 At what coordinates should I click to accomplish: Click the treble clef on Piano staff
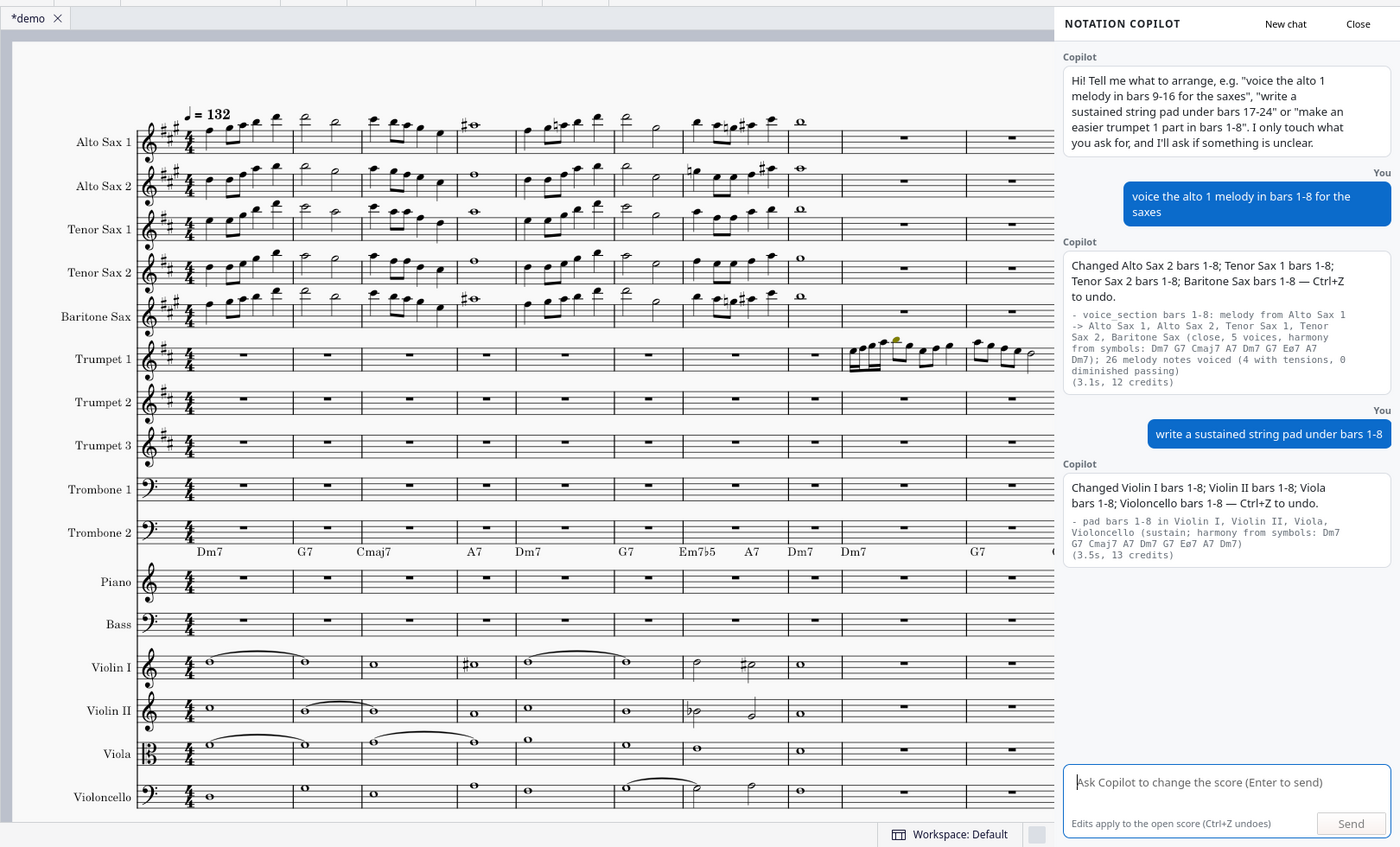coord(151,582)
